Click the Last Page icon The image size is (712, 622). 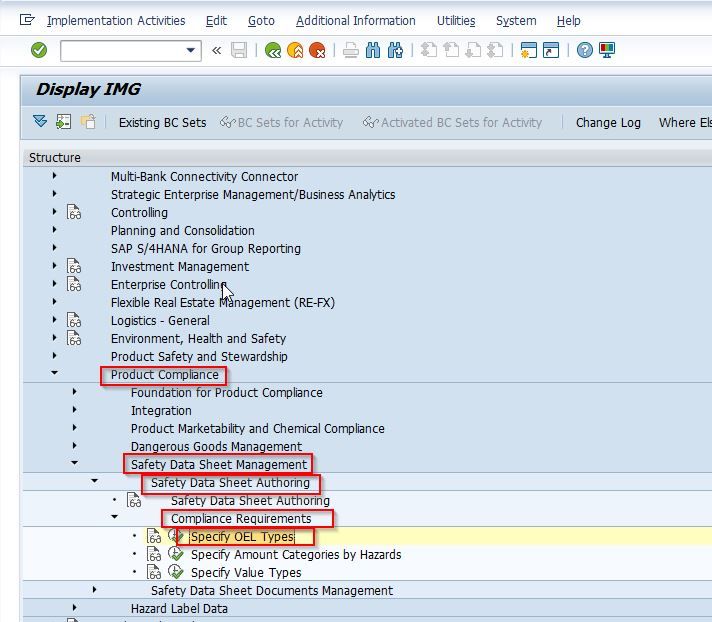tap(495, 50)
